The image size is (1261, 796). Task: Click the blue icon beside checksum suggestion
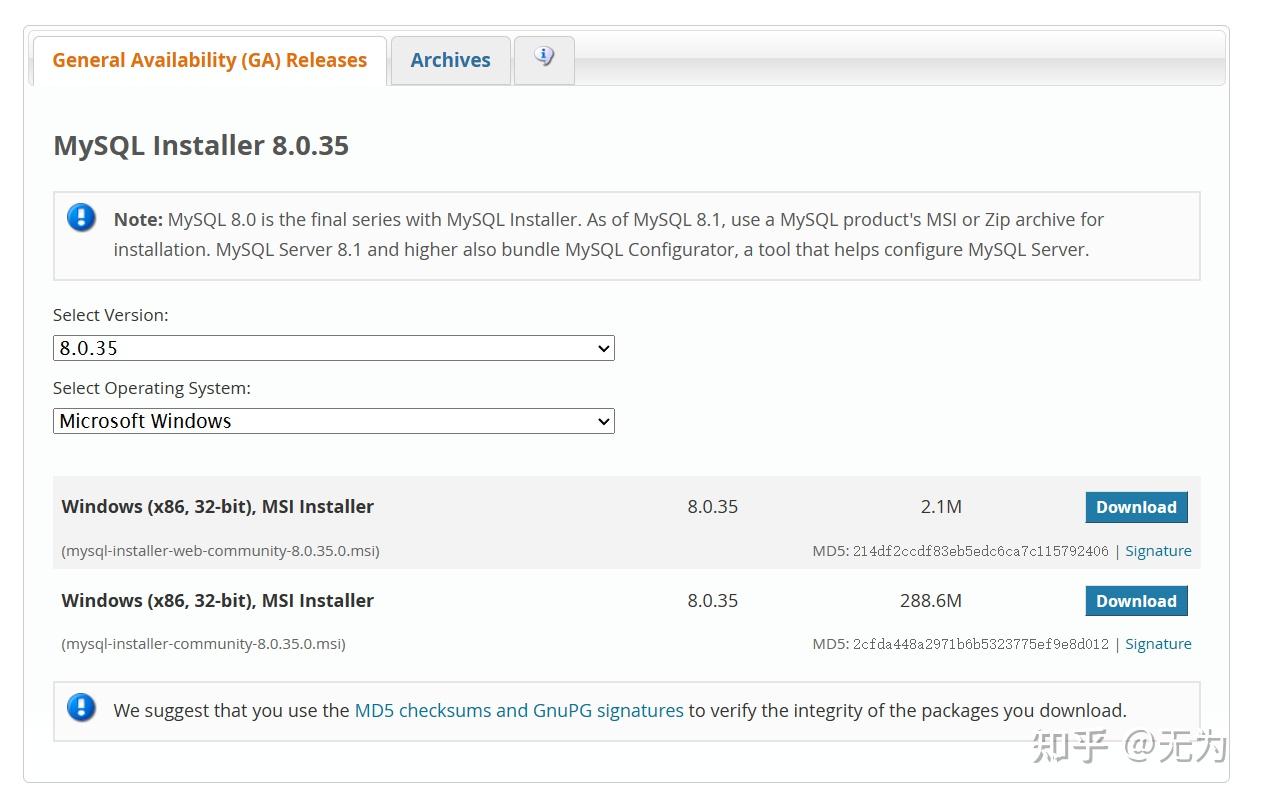coord(81,709)
